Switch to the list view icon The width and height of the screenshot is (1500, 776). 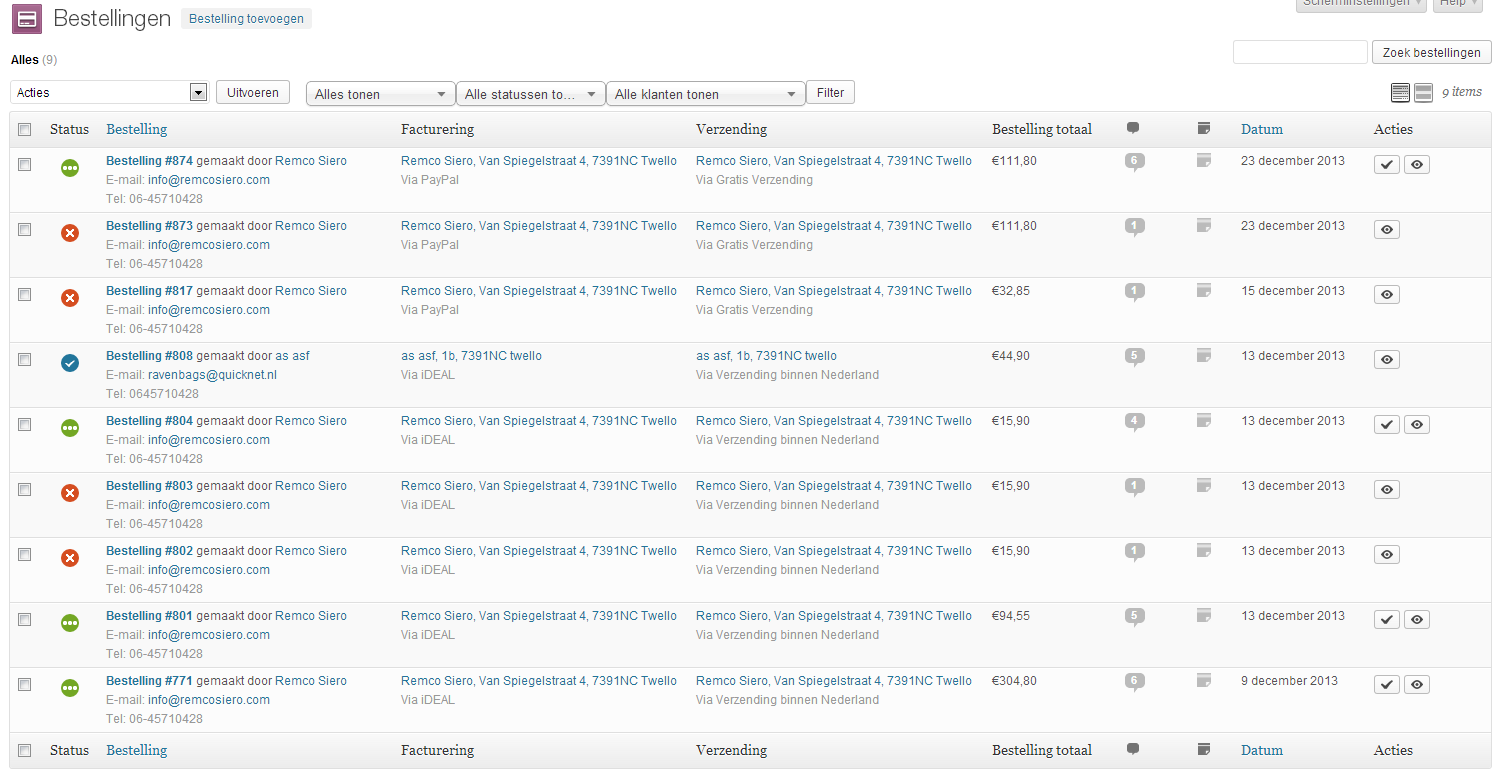[x=1400, y=93]
